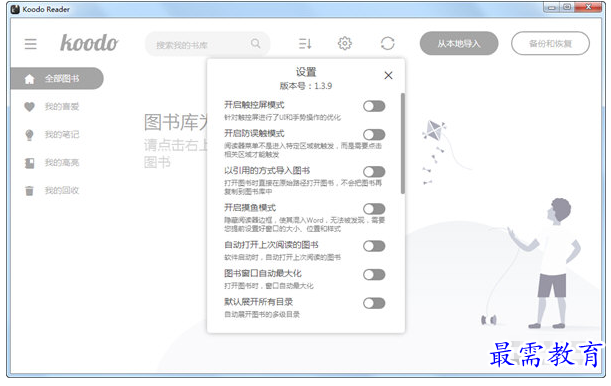Click the 自动打开上次阅读的图书 label
The image size is (611, 386).
pyautogui.click(x=271, y=245)
